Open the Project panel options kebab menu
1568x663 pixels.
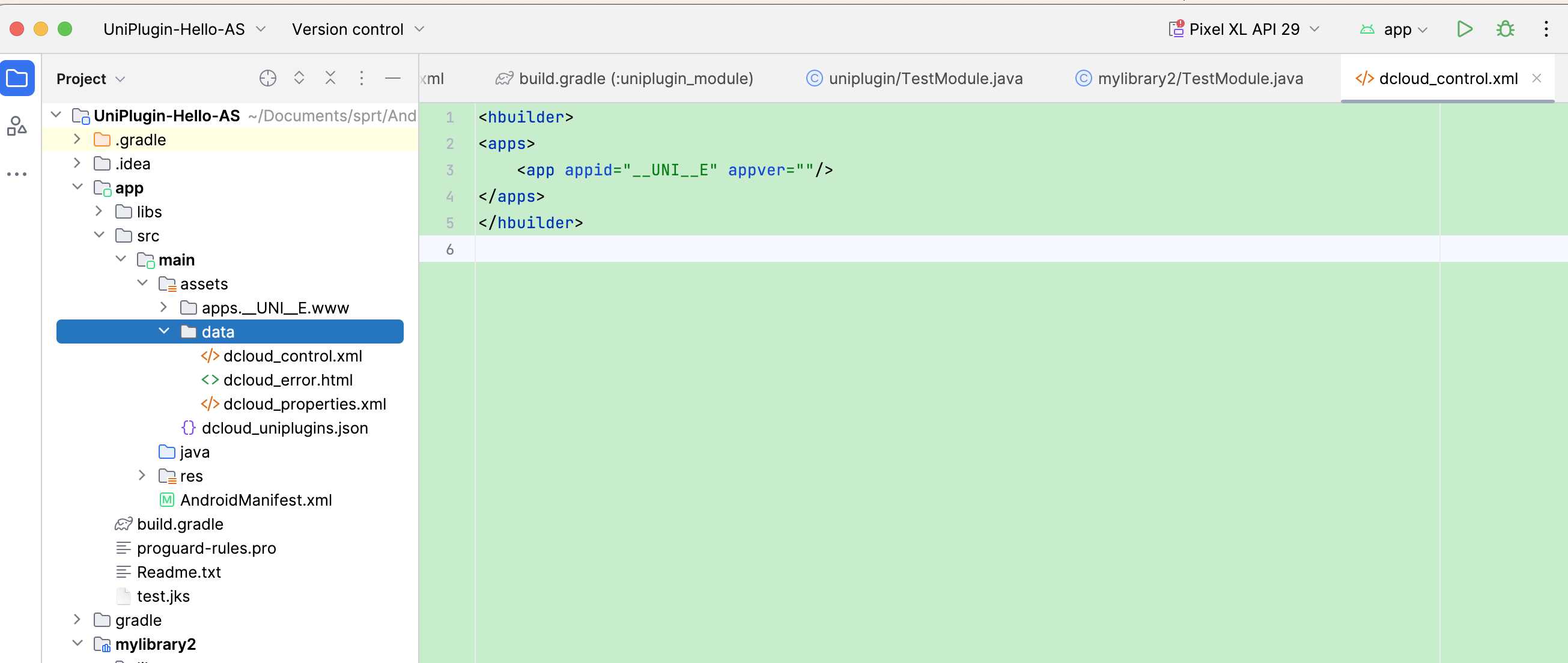click(362, 79)
